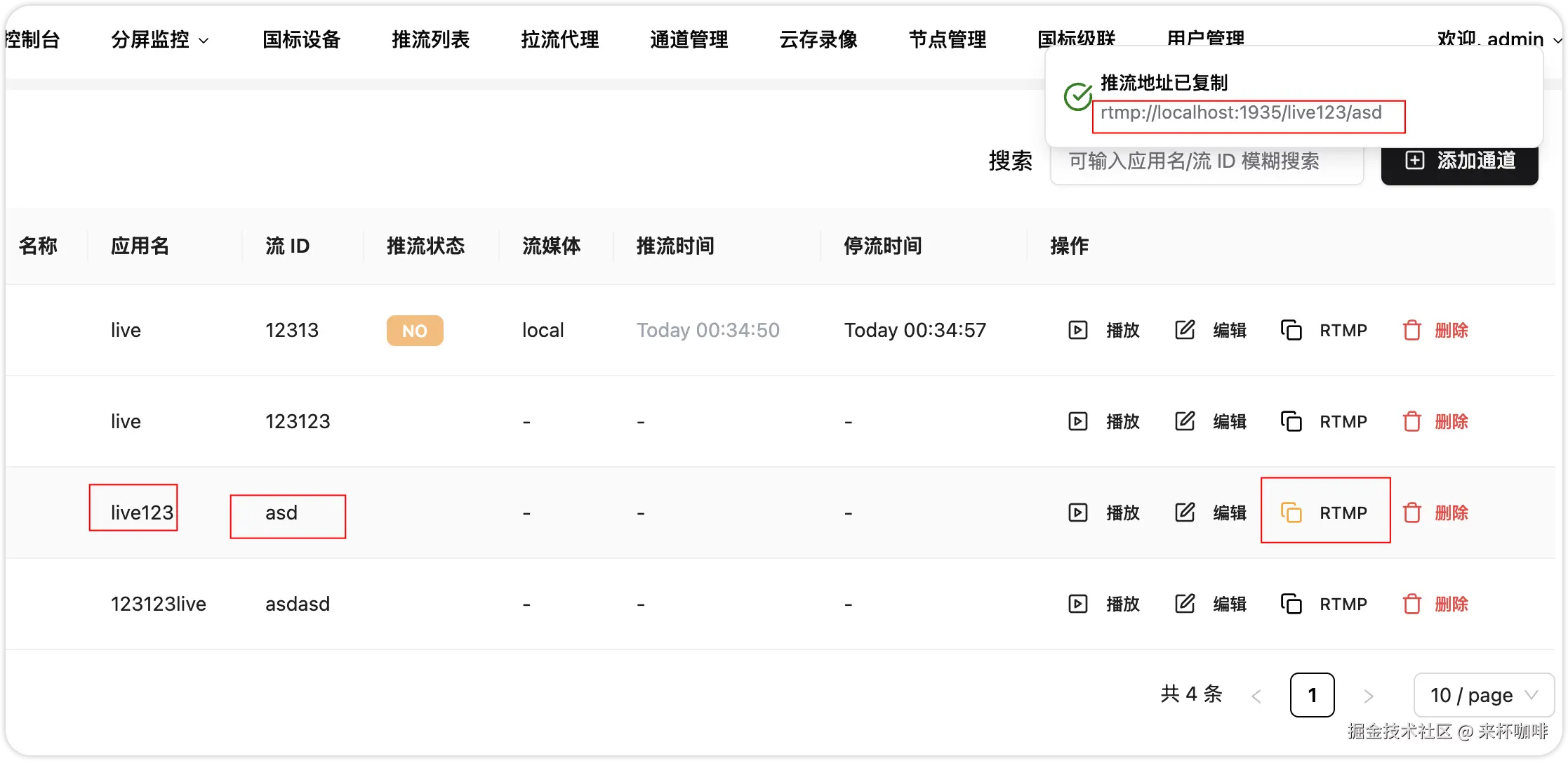Click the play icon in live123 row
Image resolution: width=1568 pixels, height=761 pixels.
1077,512
